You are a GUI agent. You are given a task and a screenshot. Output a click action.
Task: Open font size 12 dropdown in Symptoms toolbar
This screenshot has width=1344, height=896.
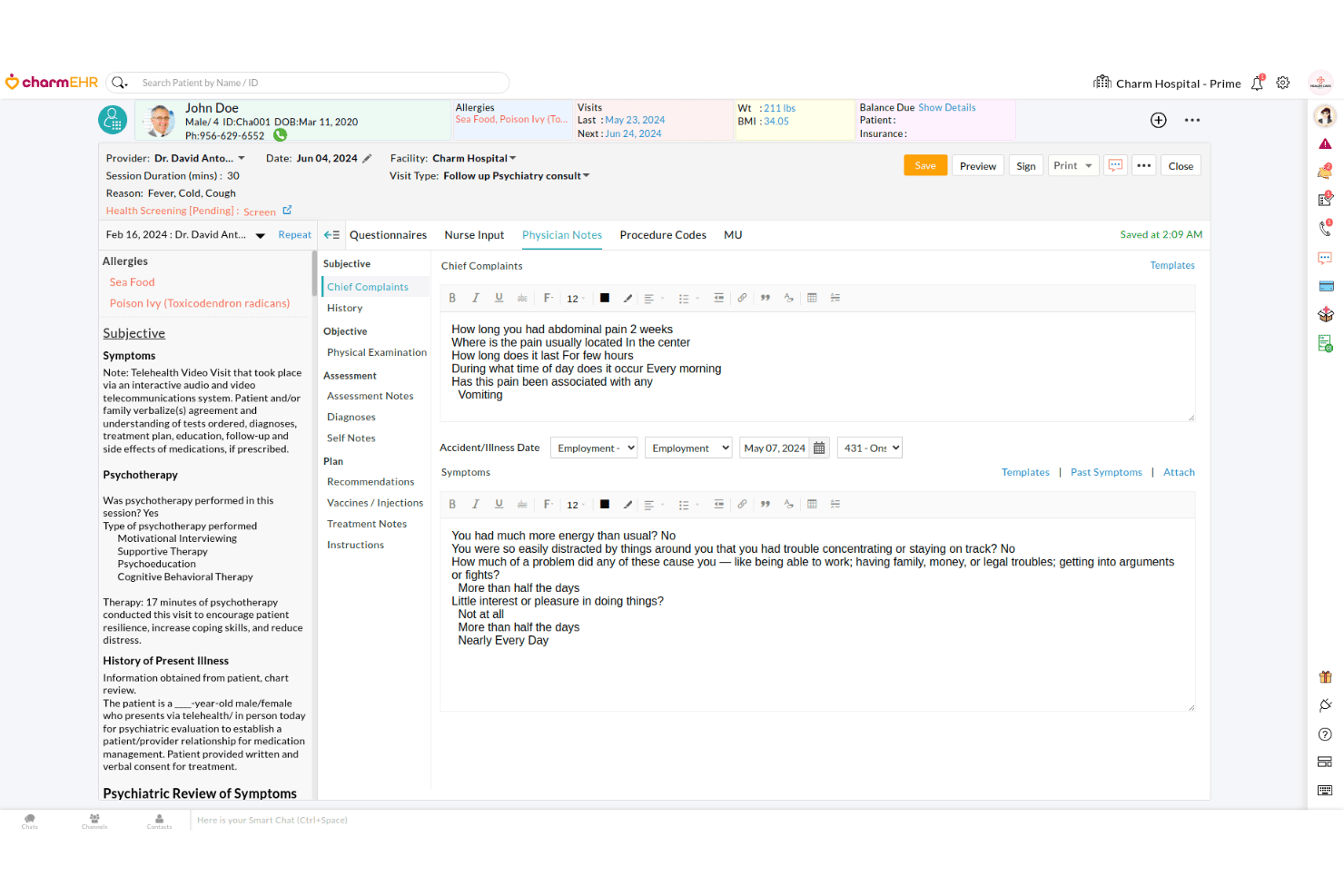pyautogui.click(x=575, y=505)
